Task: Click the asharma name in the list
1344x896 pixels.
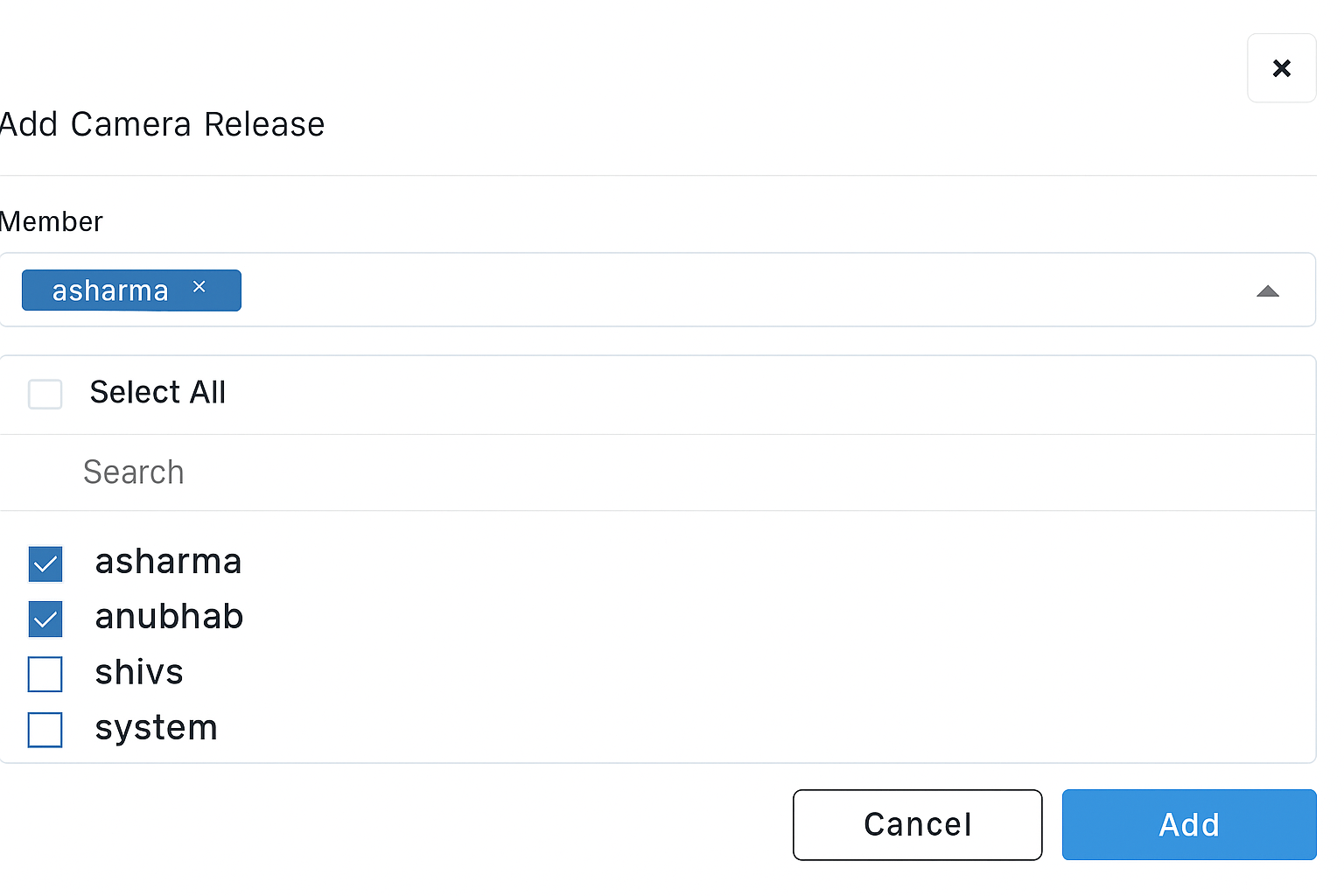Action: coord(168,562)
